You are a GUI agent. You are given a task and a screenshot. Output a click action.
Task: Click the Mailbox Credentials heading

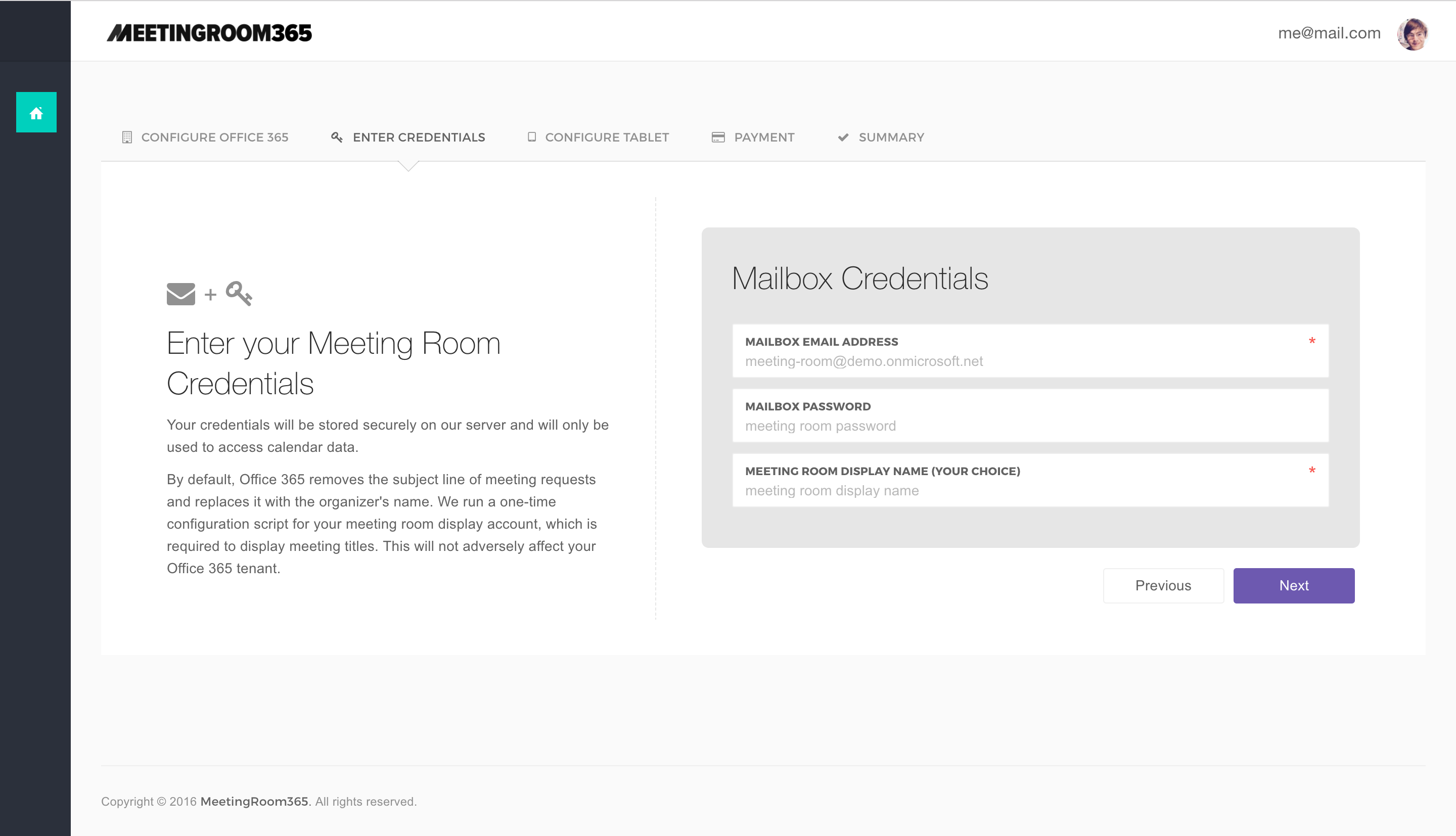pyautogui.click(x=859, y=278)
